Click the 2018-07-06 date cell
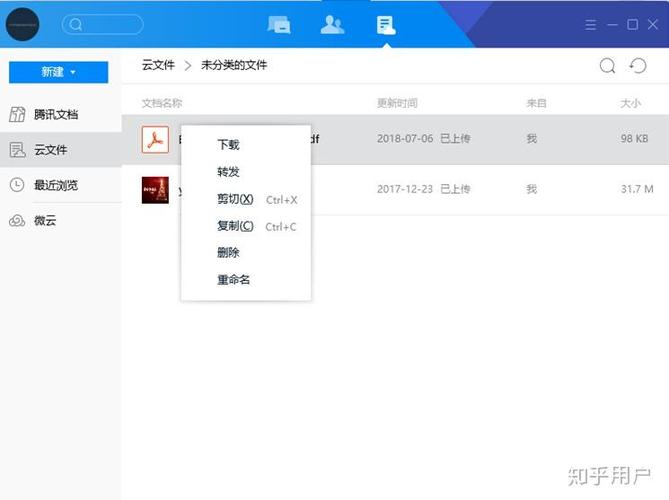This screenshot has width=669, height=500. pyautogui.click(x=405, y=139)
